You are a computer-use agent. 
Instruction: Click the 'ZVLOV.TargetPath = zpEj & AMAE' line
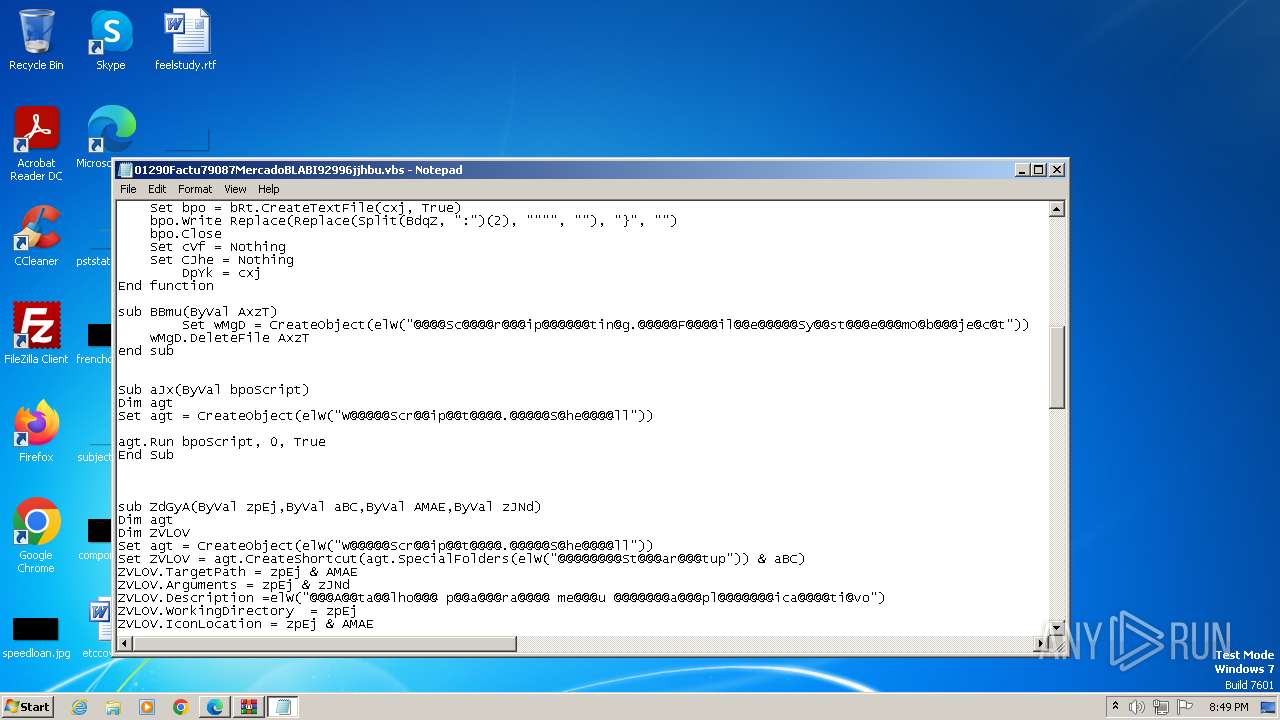238,572
